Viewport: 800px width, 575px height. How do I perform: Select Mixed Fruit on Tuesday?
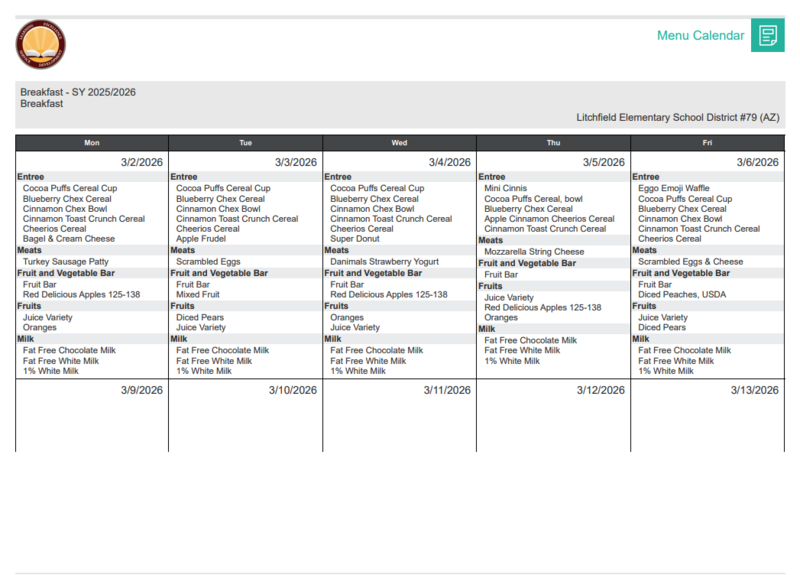pos(198,295)
